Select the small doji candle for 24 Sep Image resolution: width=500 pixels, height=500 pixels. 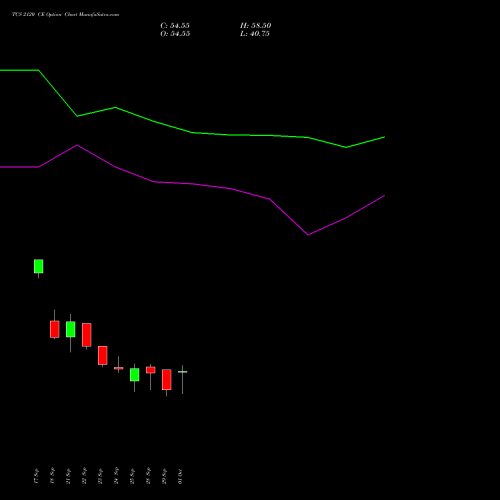coord(119,368)
